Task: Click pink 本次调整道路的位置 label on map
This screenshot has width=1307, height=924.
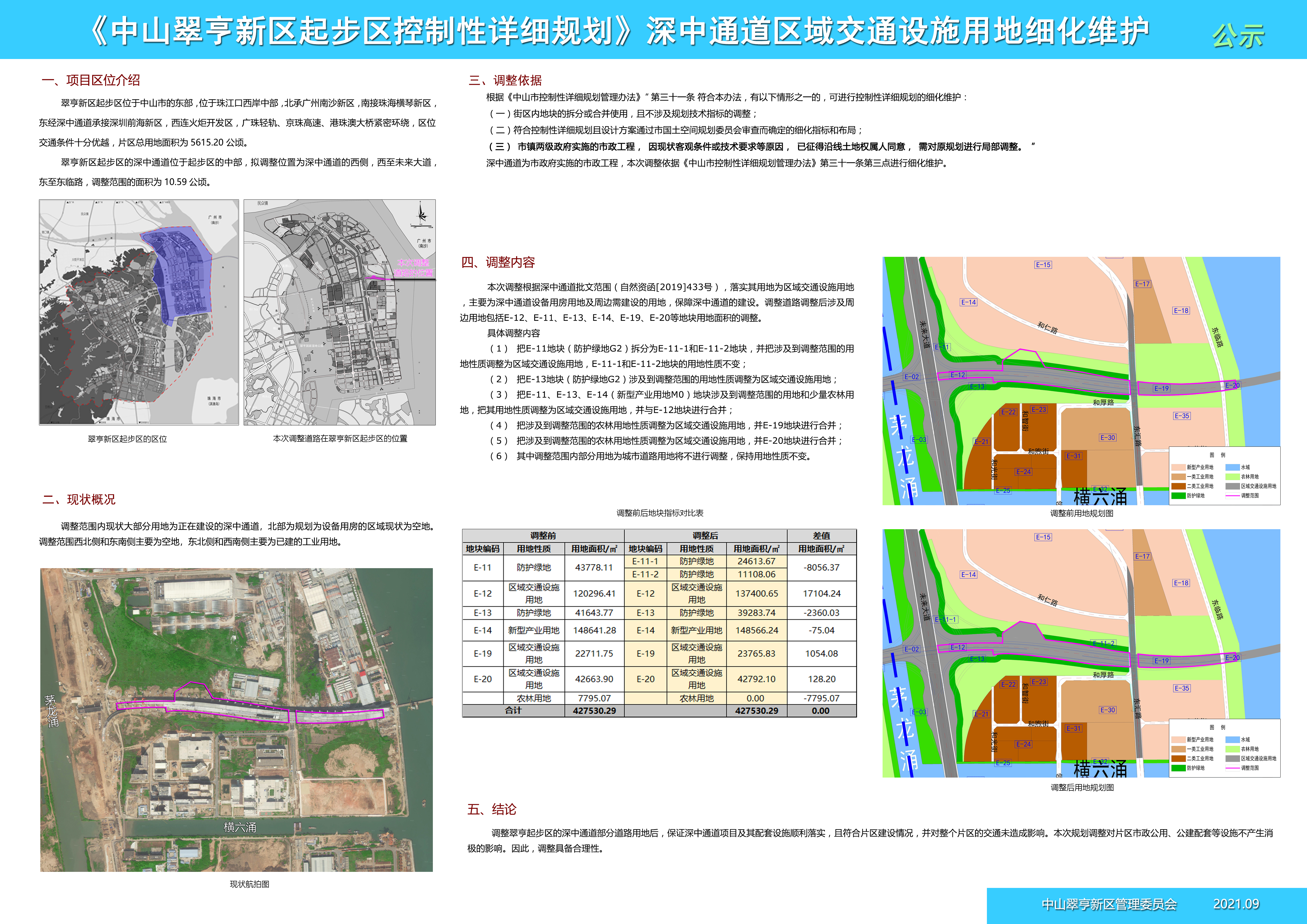Action: tap(414, 267)
